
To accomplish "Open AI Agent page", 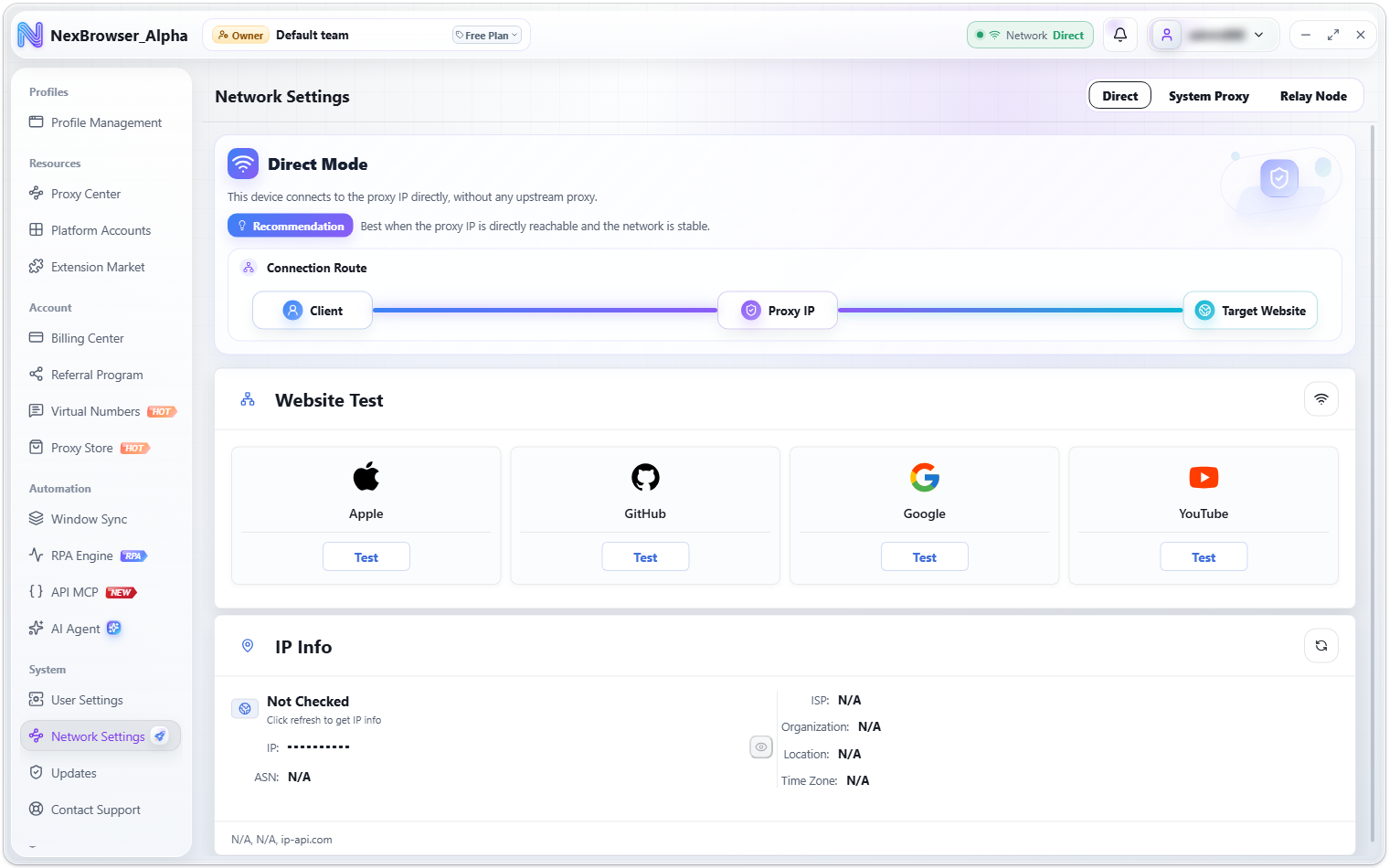I will (101, 629).
